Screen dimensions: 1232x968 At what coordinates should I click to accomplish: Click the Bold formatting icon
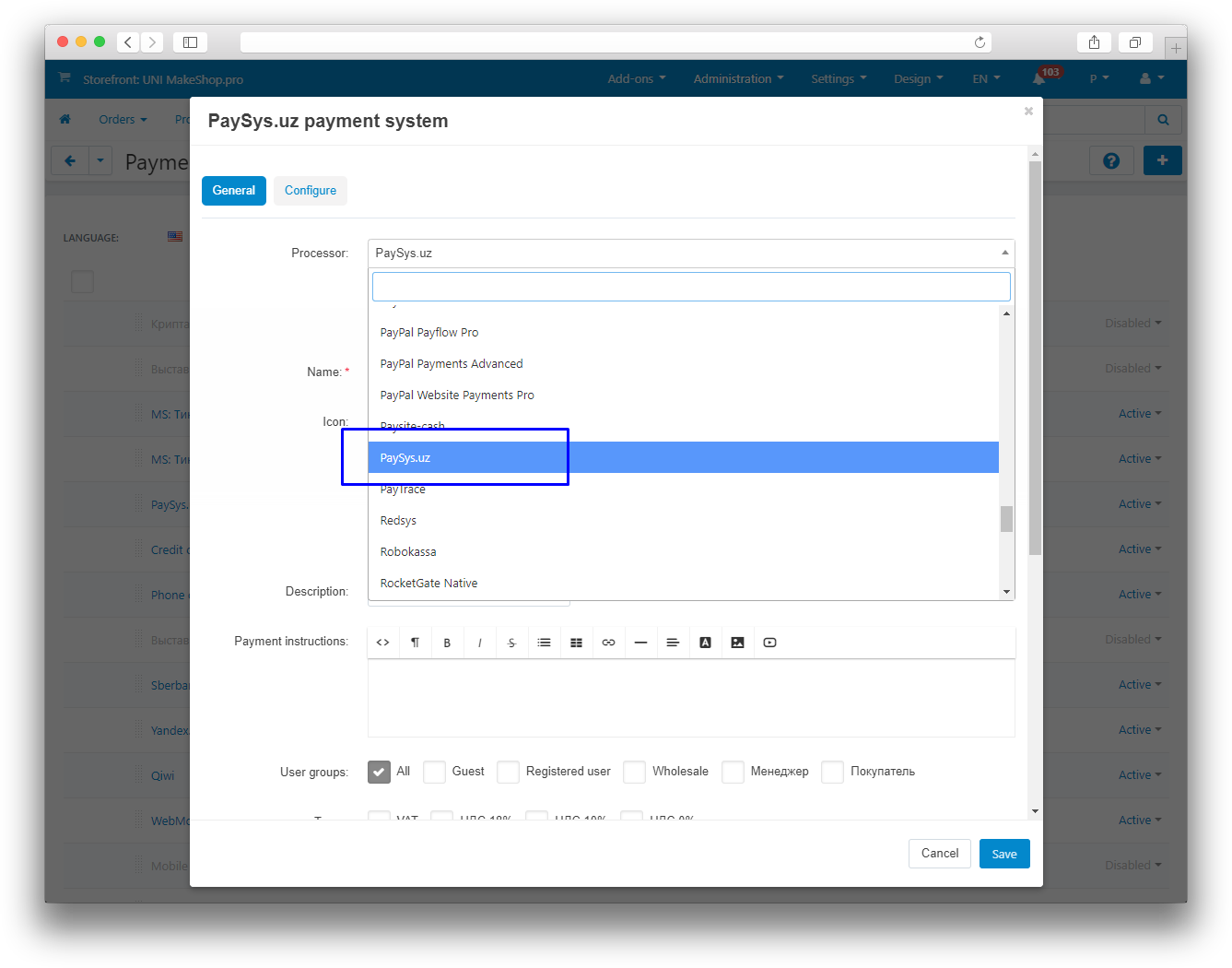(x=447, y=643)
